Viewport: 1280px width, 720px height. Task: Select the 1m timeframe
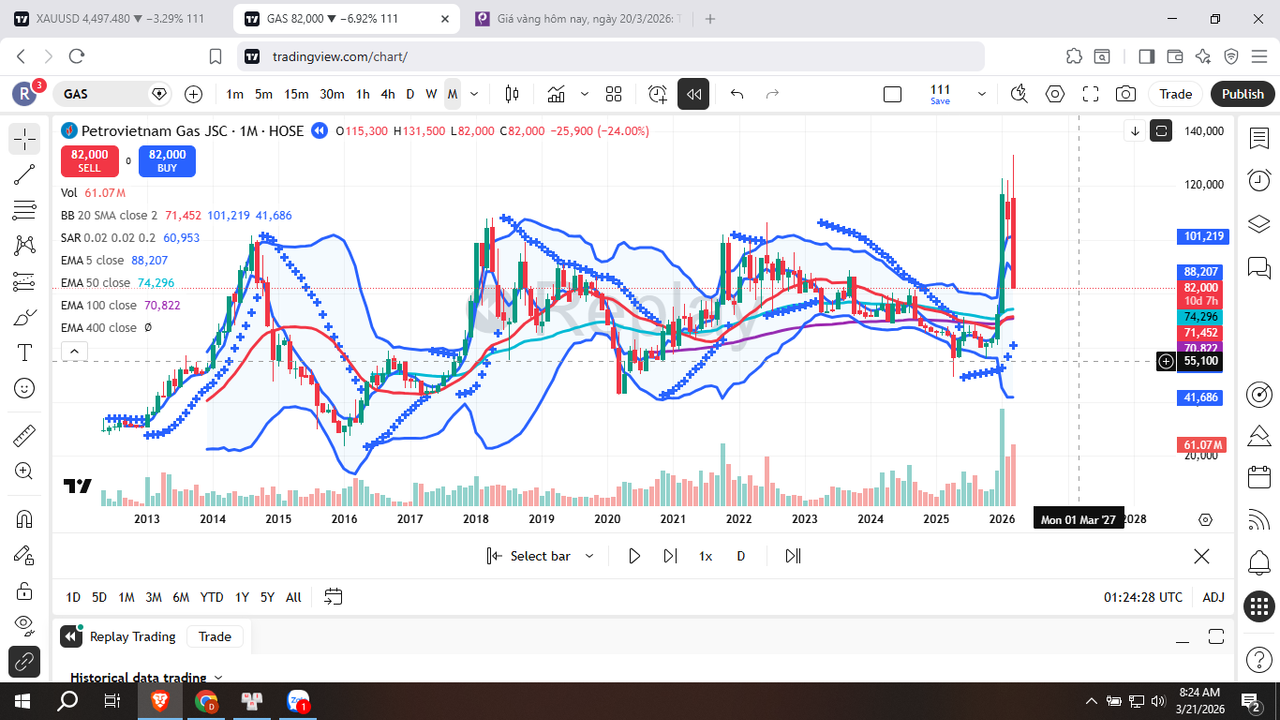235,94
